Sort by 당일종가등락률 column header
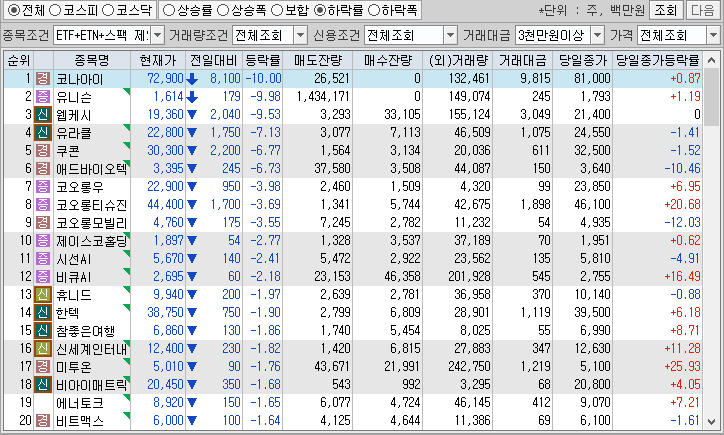The image size is (724, 435). [x=658, y=60]
